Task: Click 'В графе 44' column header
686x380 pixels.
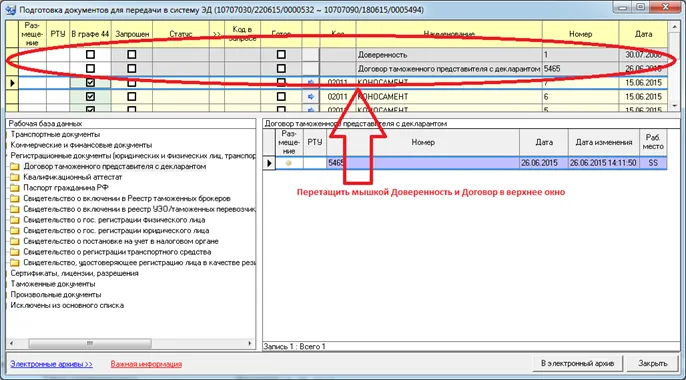Action: click(90, 34)
